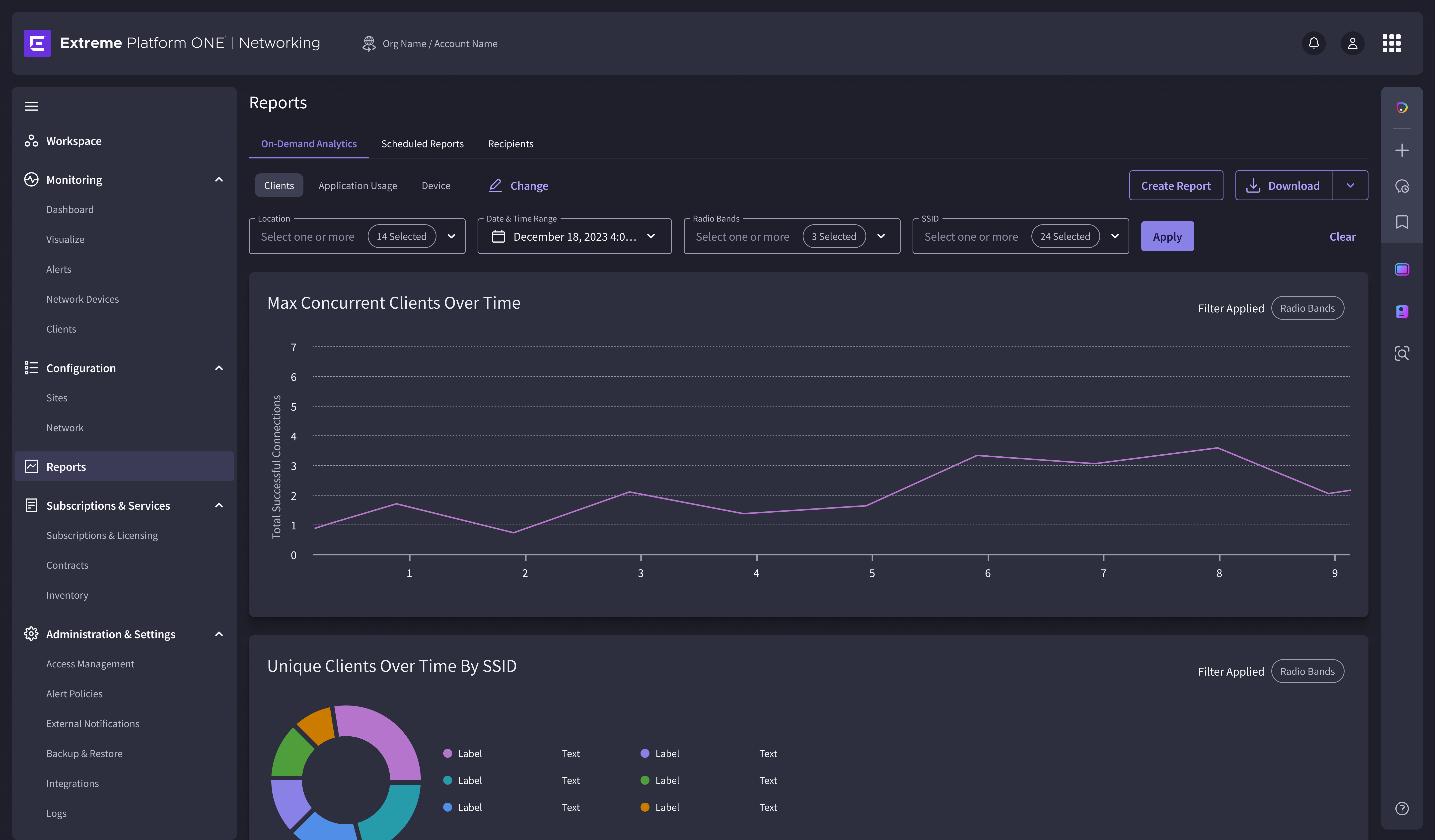Open the SSID dropdown arrow
Image resolution: width=1435 pixels, height=840 pixels.
(1115, 236)
